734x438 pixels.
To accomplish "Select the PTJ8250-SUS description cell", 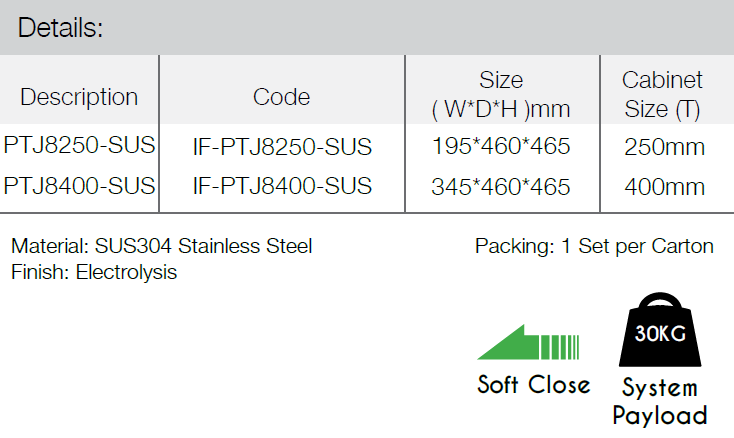I will pyautogui.click(x=79, y=146).
